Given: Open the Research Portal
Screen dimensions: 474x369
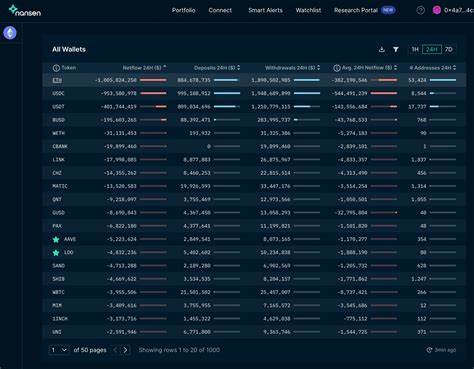Looking at the screenshot, I should [356, 10].
